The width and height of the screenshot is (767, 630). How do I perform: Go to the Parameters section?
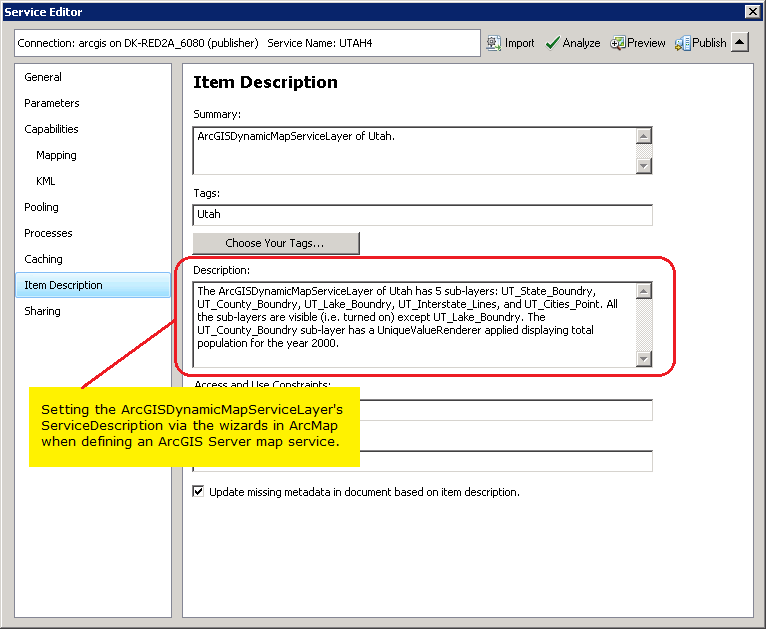52,103
